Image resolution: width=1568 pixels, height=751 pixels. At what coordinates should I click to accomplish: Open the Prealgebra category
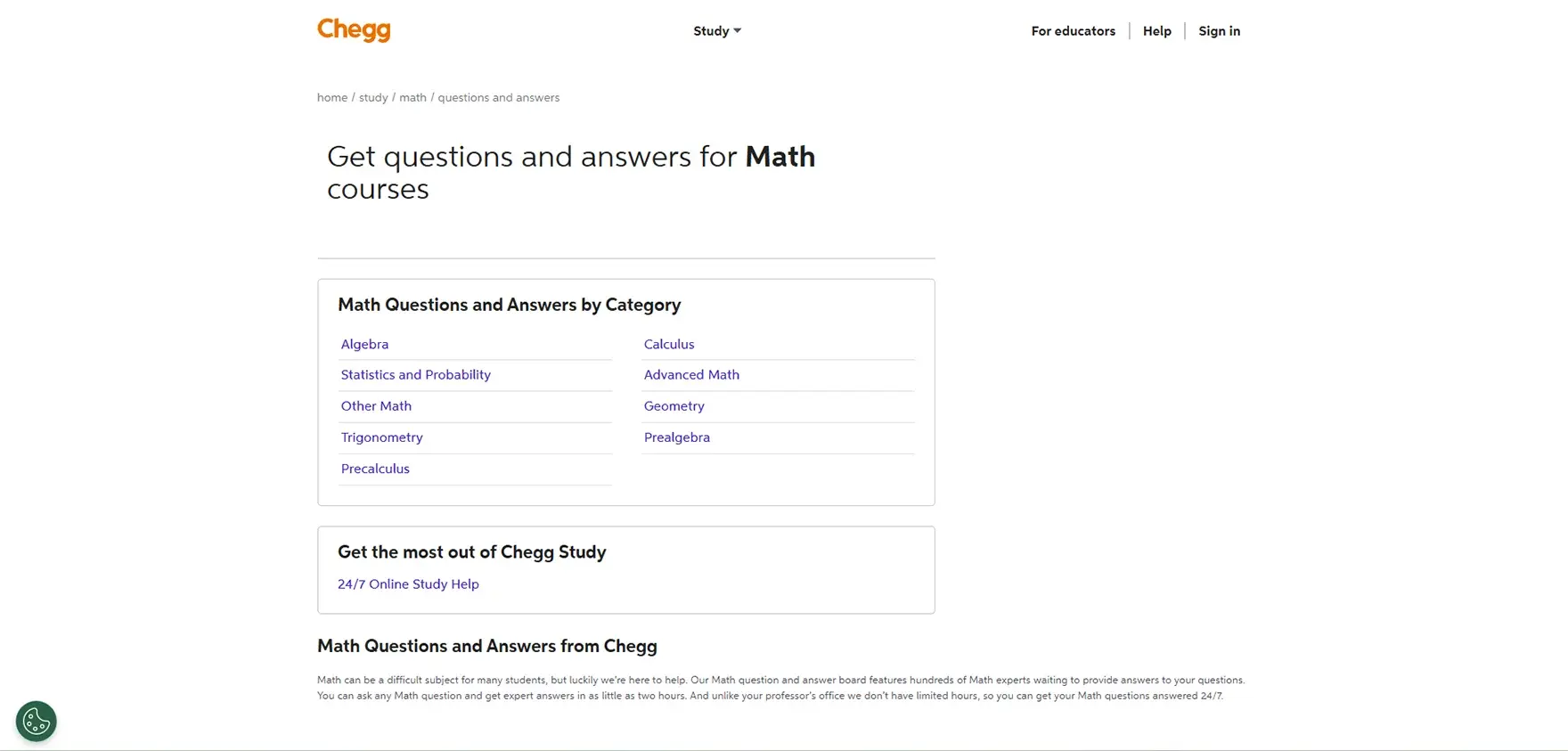coord(676,437)
